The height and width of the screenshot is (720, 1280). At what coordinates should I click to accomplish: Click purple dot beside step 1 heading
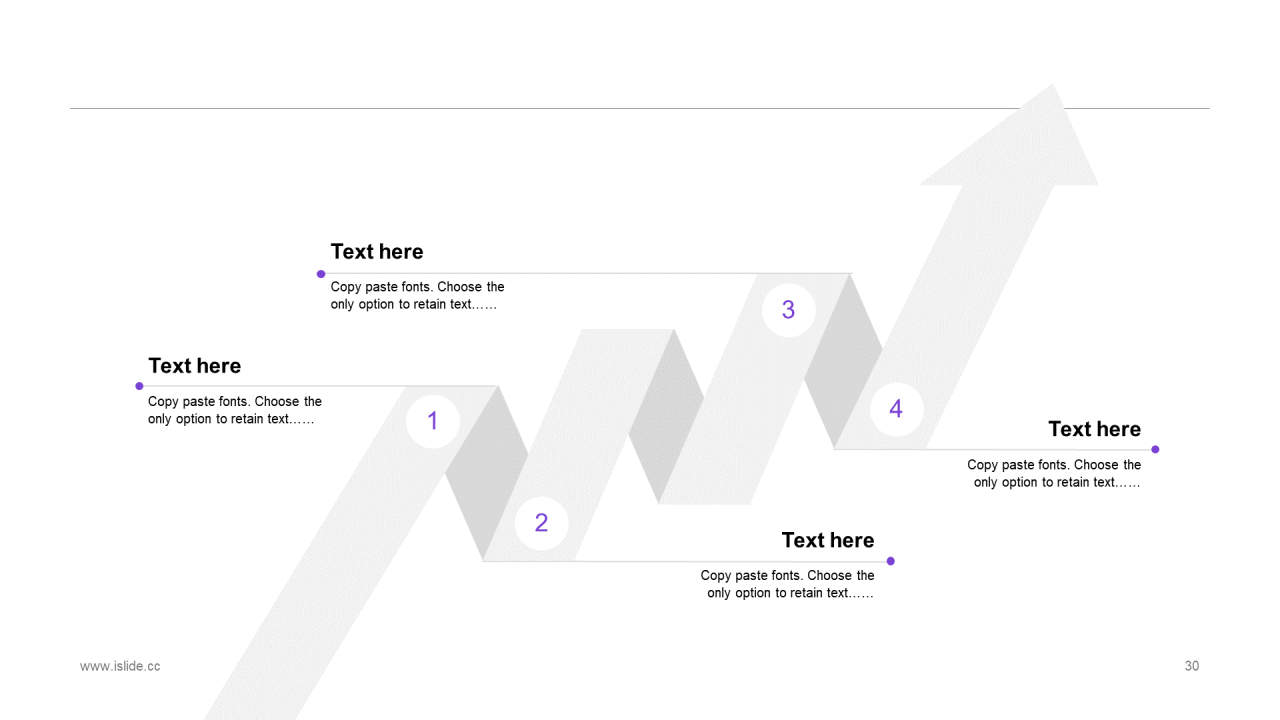(x=139, y=386)
